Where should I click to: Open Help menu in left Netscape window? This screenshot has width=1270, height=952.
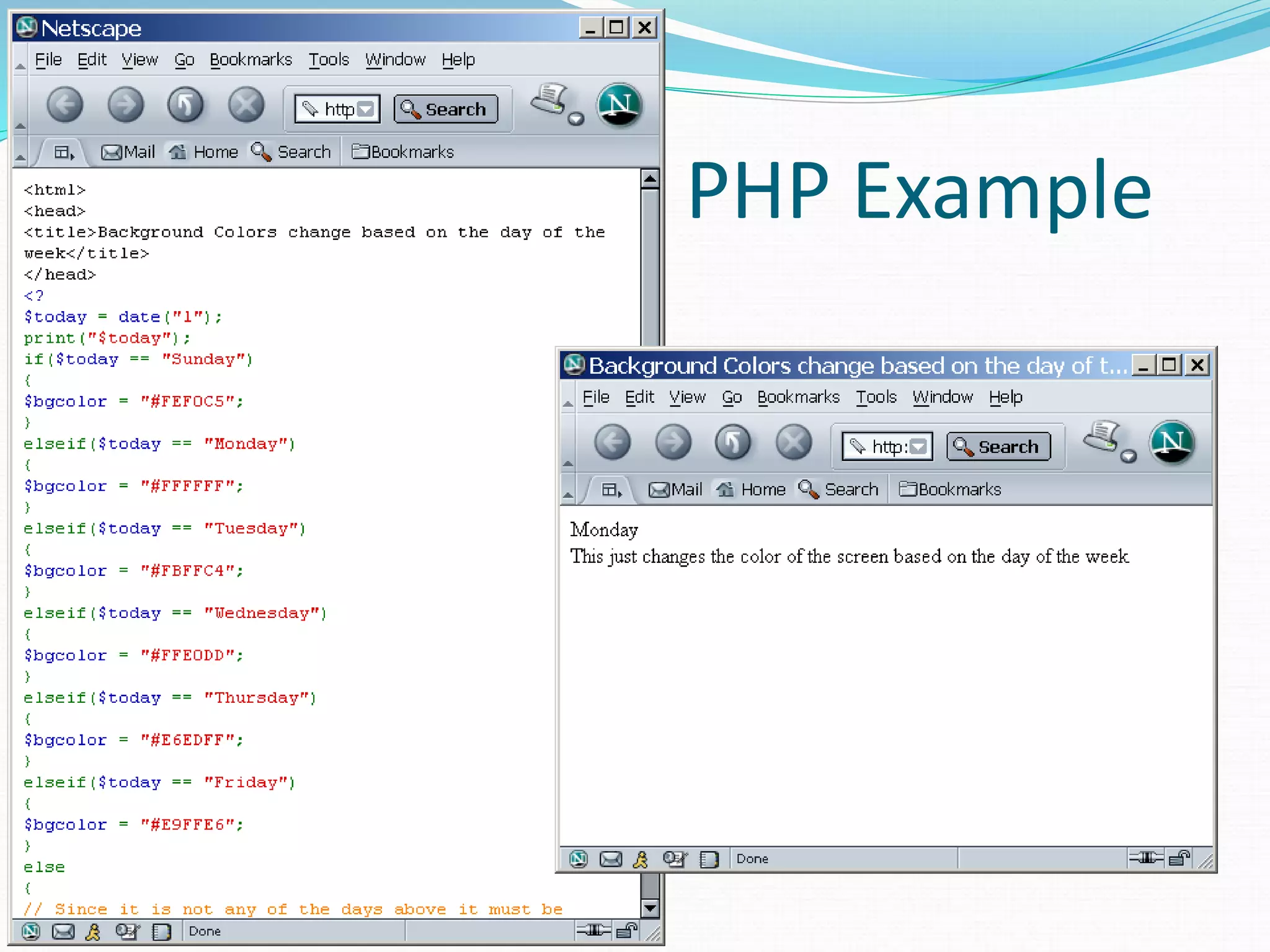(458, 60)
